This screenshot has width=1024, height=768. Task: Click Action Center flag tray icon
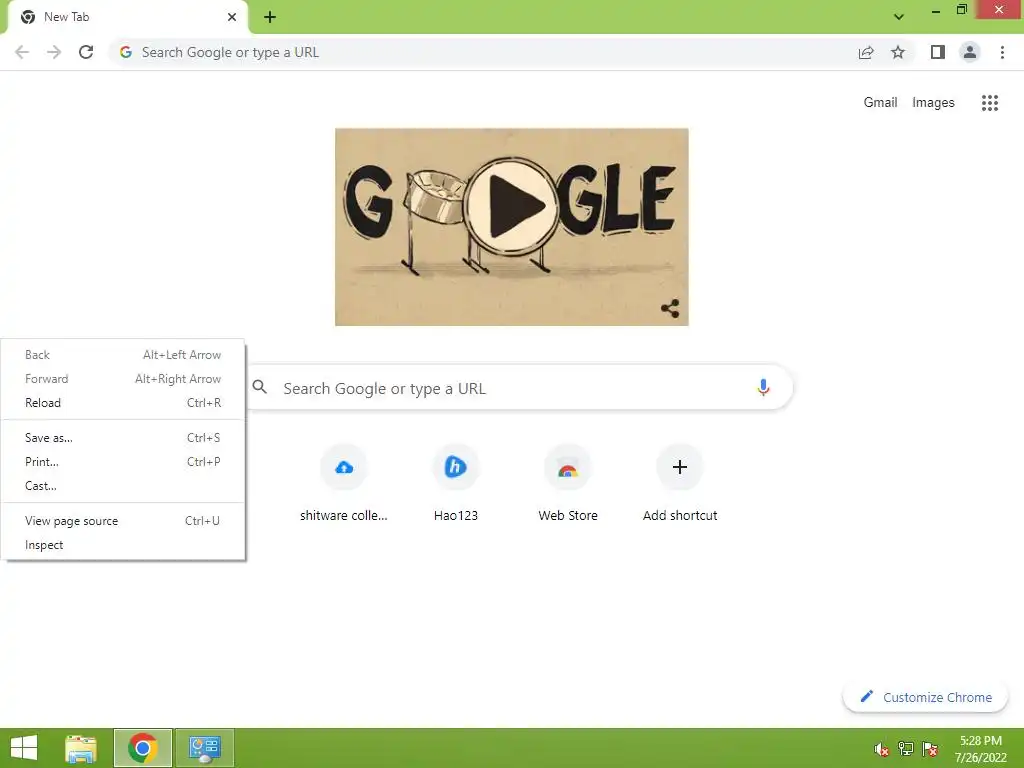[x=930, y=748]
